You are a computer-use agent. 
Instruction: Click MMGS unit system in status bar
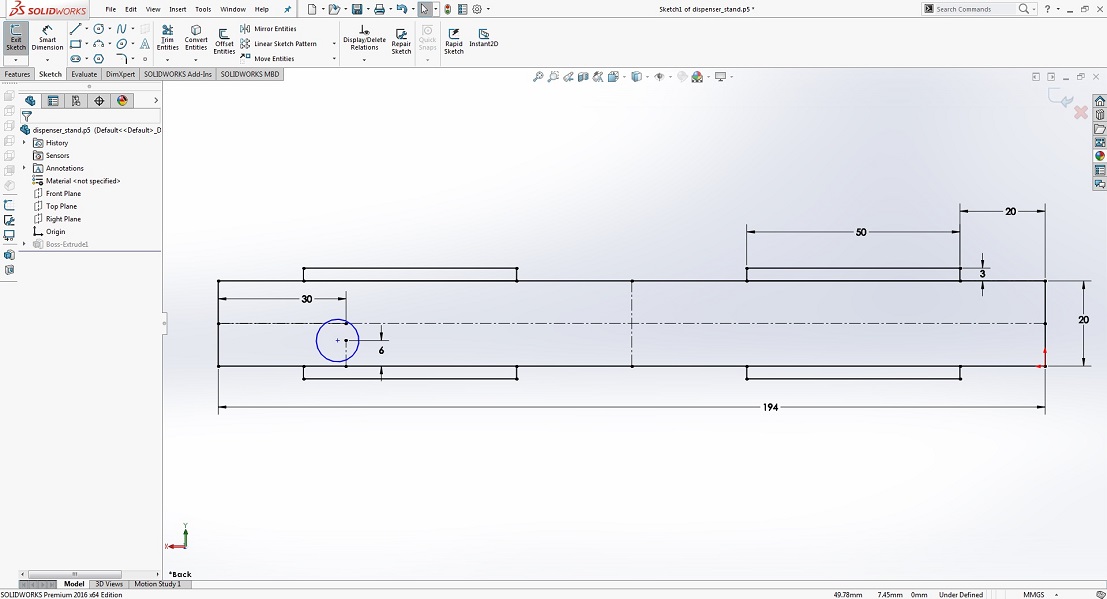click(x=1034, y=595)
